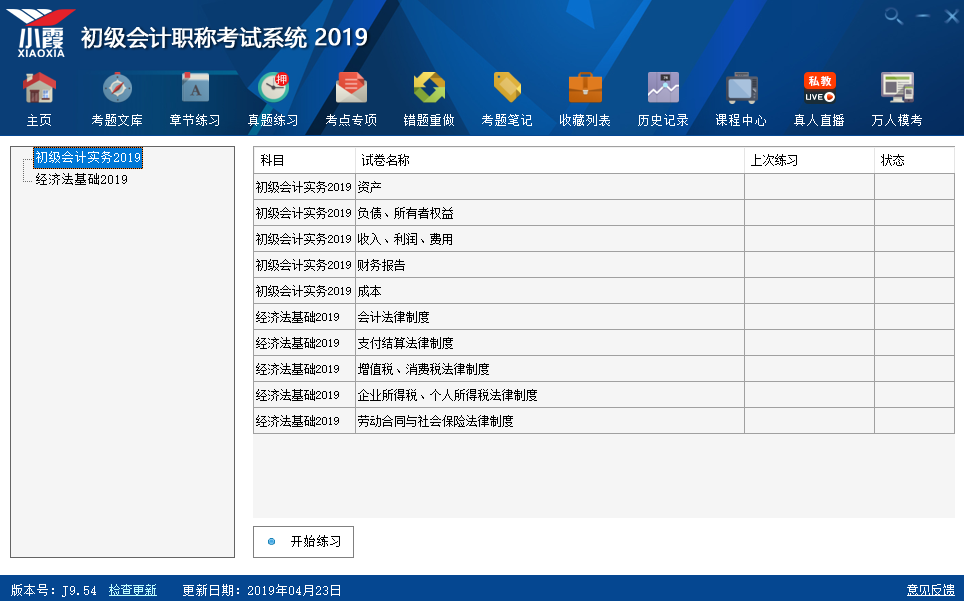Select the 会计法律制度 row
The image size is (964, 601).
pyautogui.click(x=604, y=316)
